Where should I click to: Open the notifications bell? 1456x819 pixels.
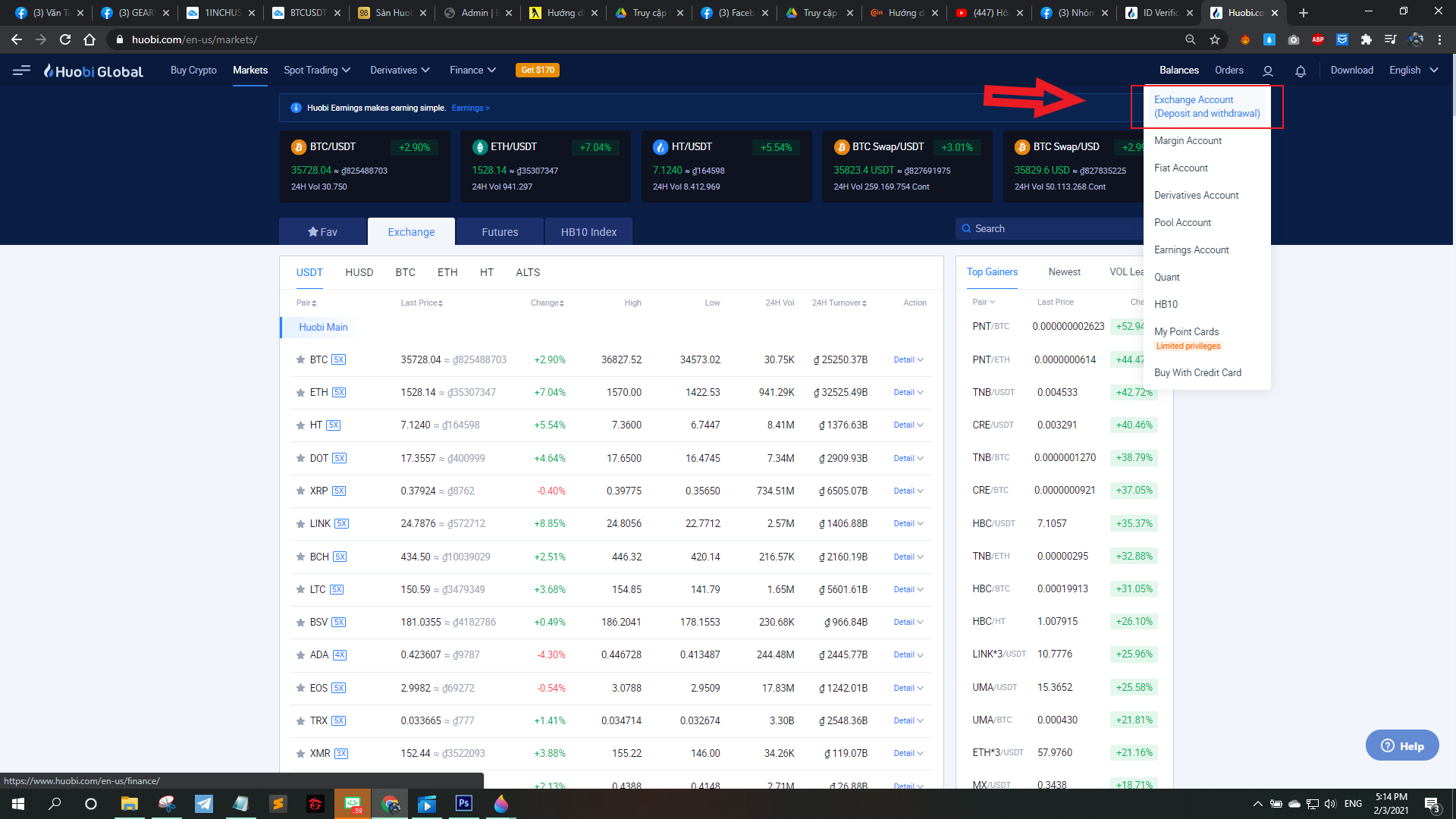1300,71
